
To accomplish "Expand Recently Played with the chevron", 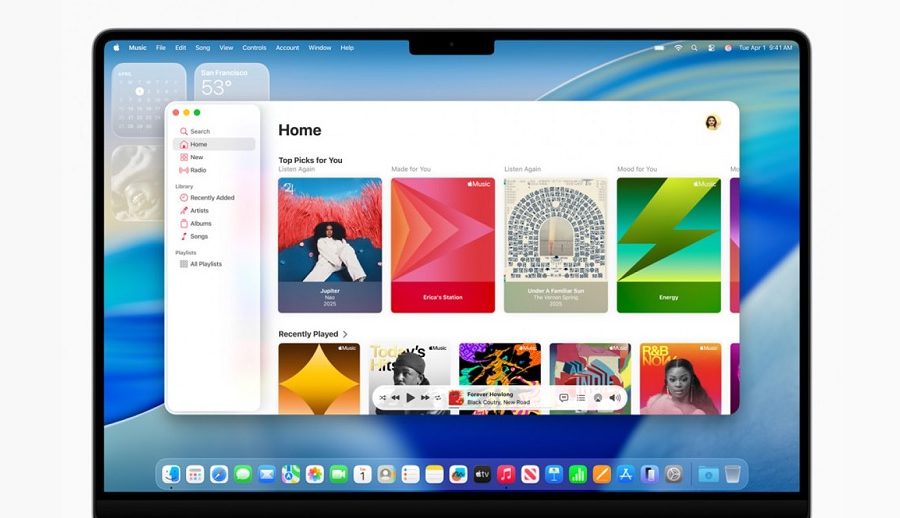I will [346, 334].
